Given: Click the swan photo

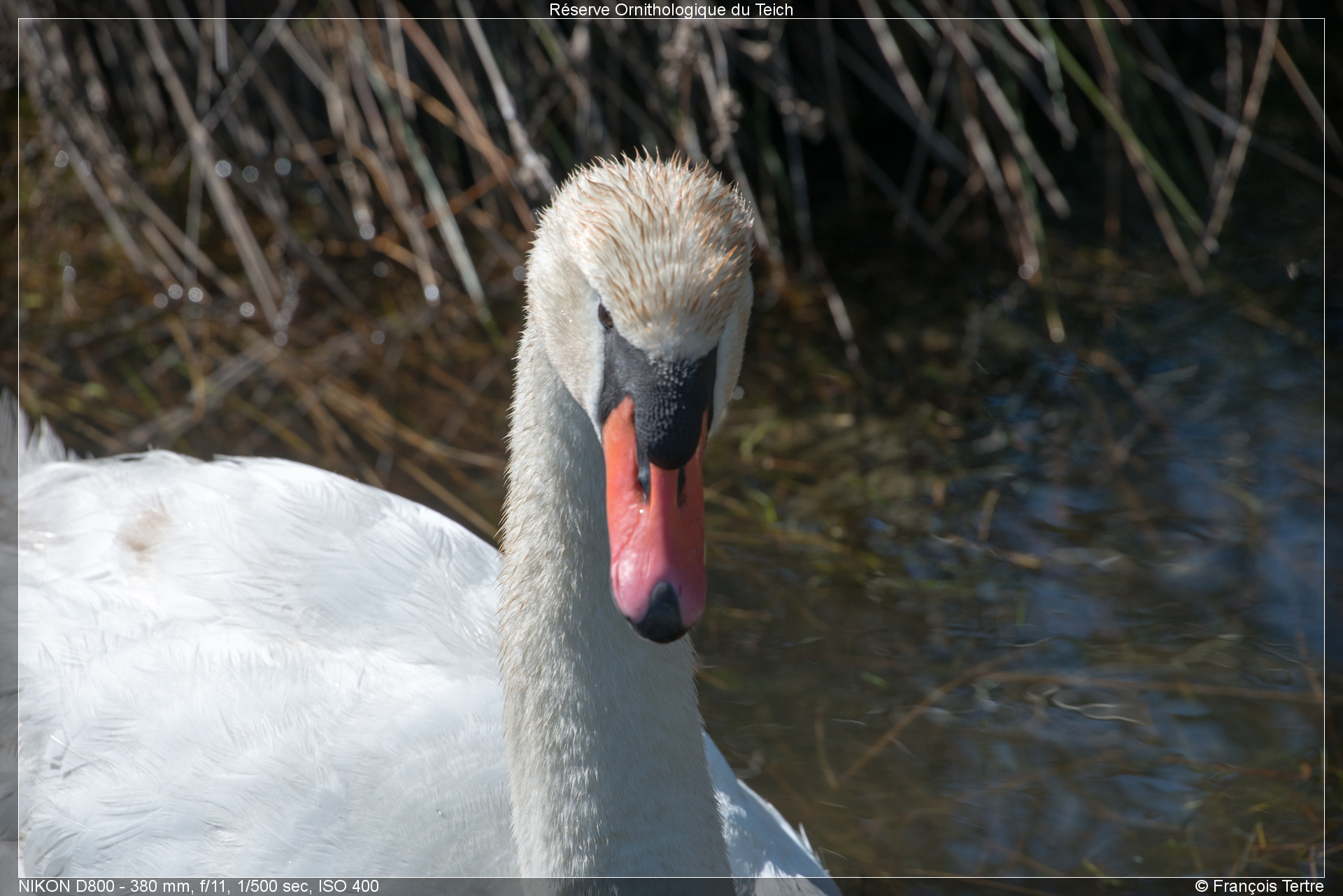Looking at the screenshot, I should coord(671,448).
